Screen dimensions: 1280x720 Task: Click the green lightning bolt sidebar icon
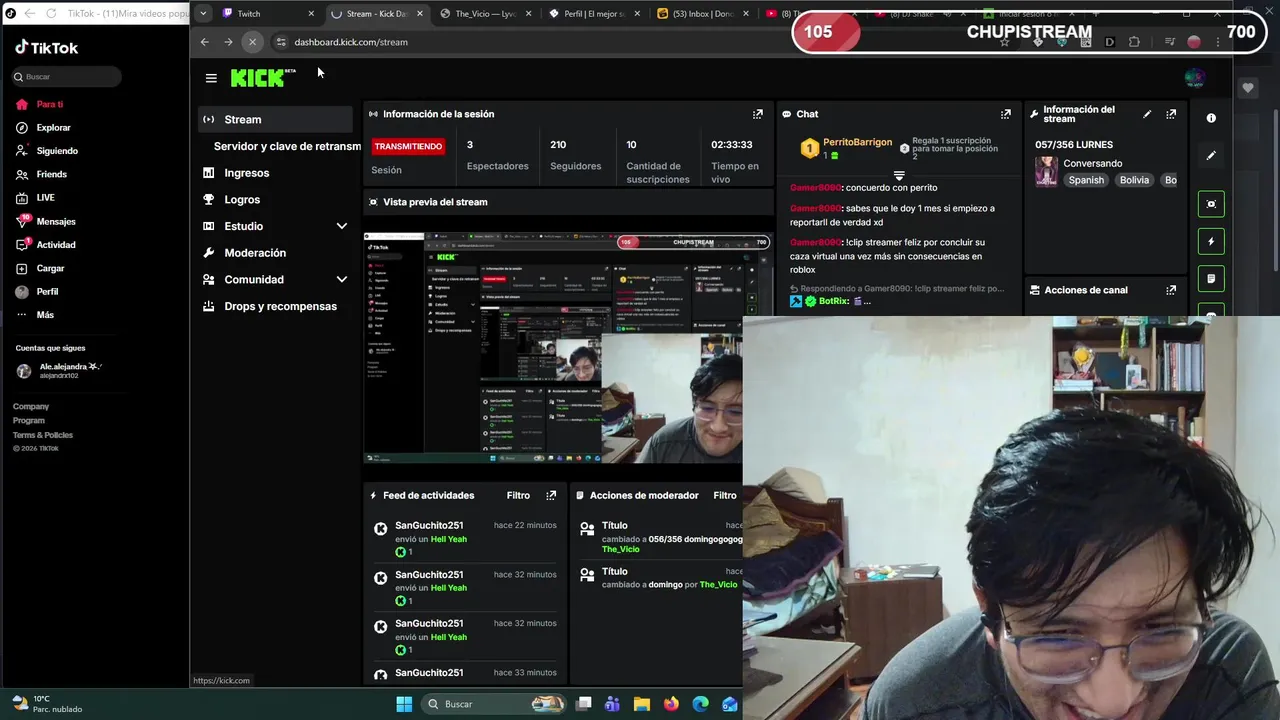pos(1211,241)
